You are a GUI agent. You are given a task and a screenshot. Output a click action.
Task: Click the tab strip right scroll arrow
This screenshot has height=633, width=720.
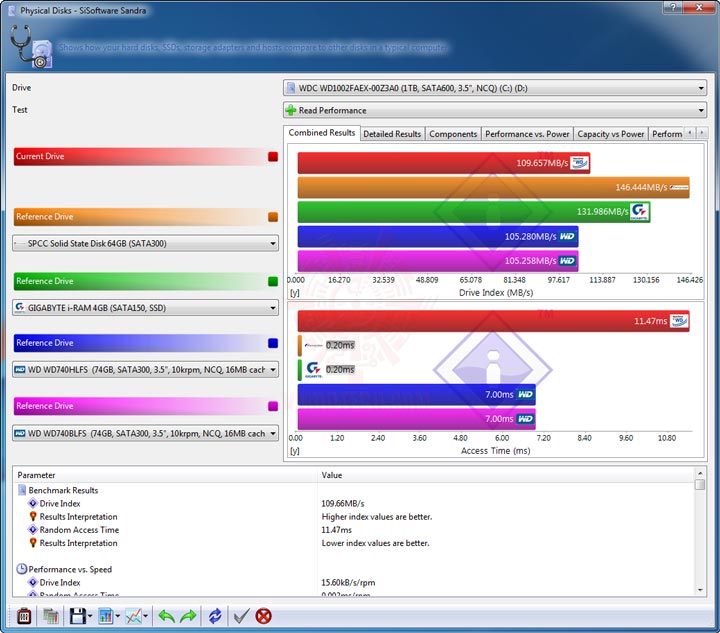(x=702, y=133)
